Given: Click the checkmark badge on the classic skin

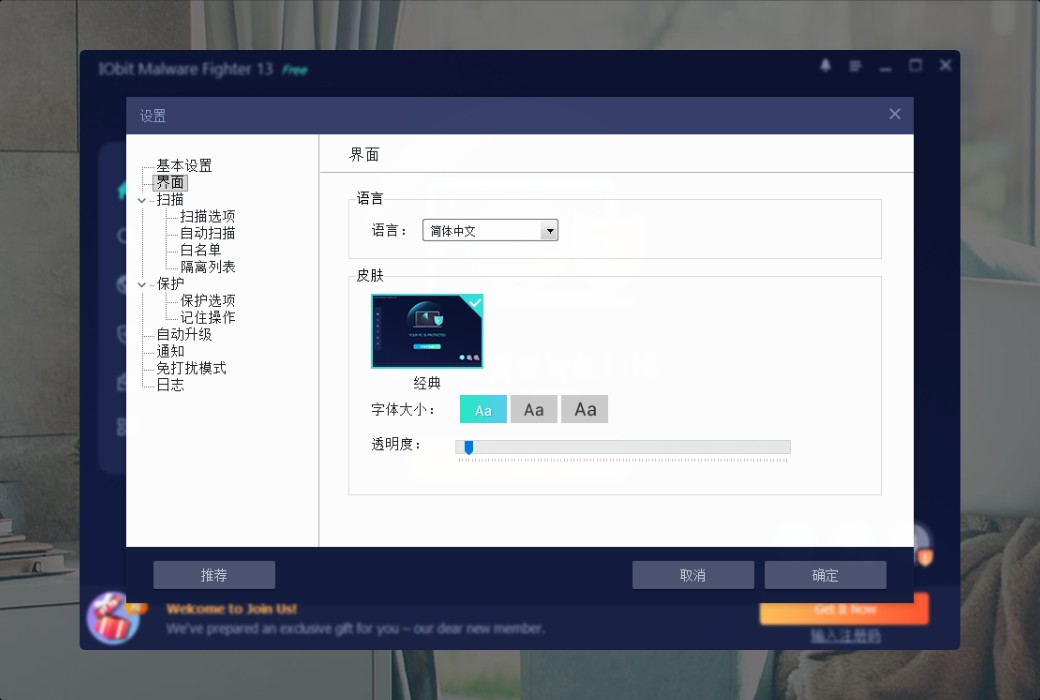Looking at the screenshot, I should point(474,301).
